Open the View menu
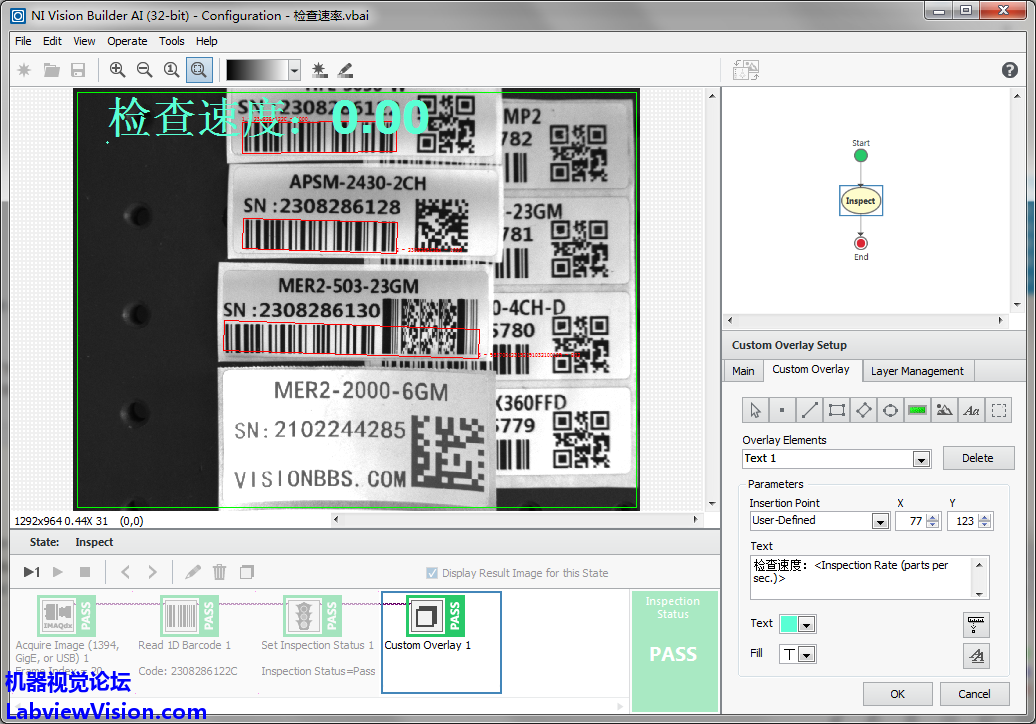This screenshot has height=724, width=1036. [84, 41]
